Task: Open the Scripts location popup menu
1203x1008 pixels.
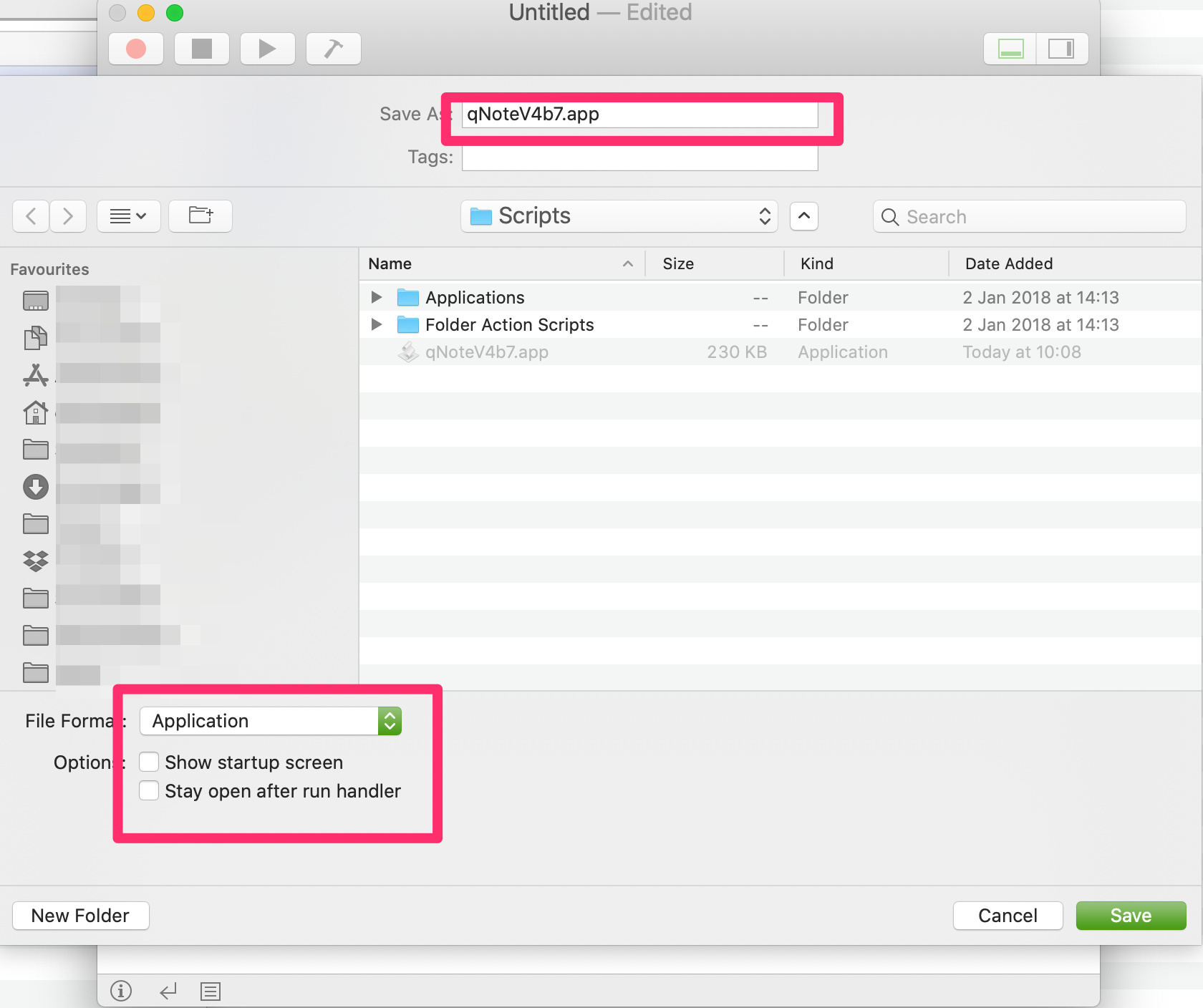Action: coord(619,215)
